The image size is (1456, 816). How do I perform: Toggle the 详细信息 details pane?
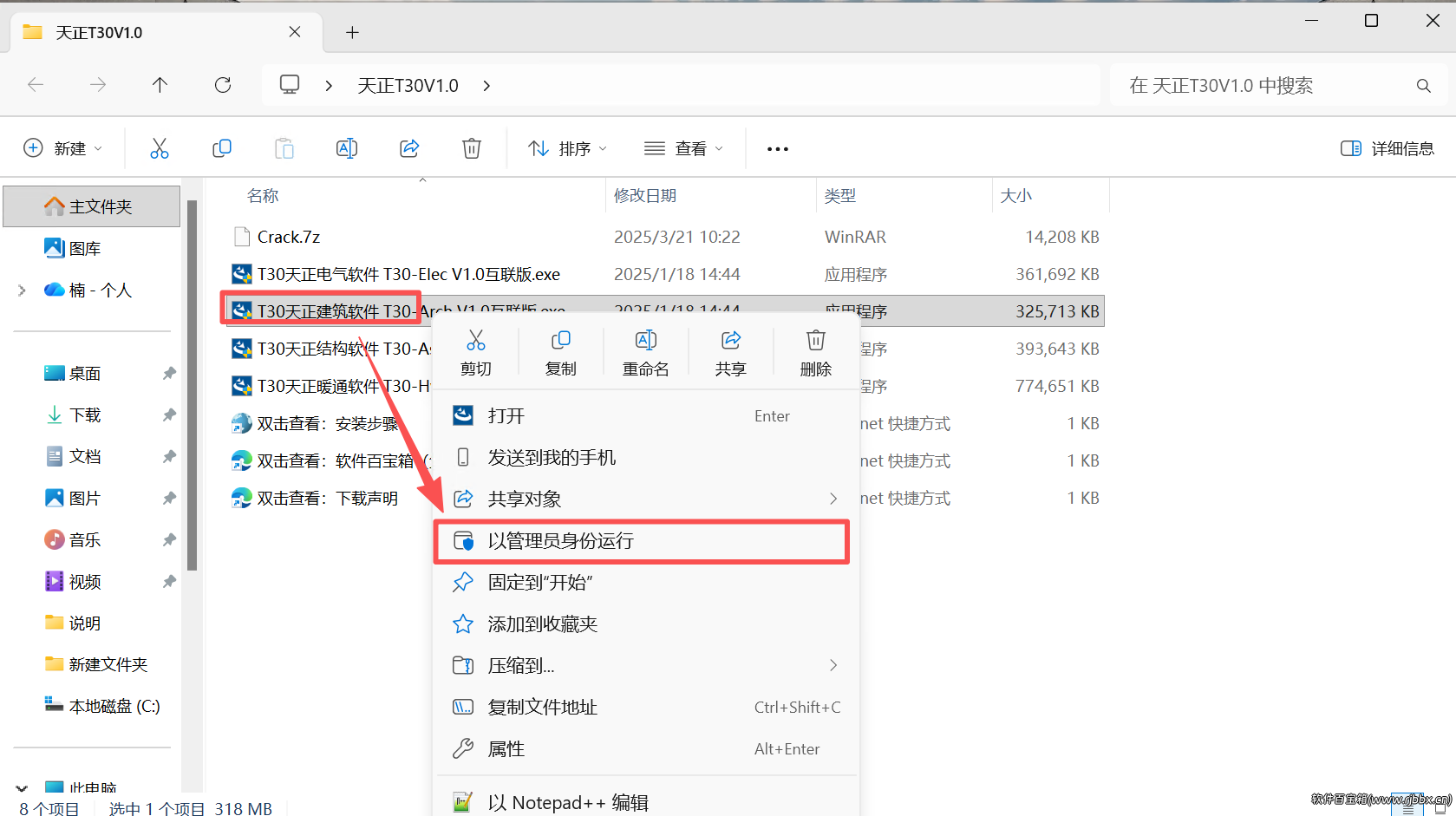click(1387, 148)
